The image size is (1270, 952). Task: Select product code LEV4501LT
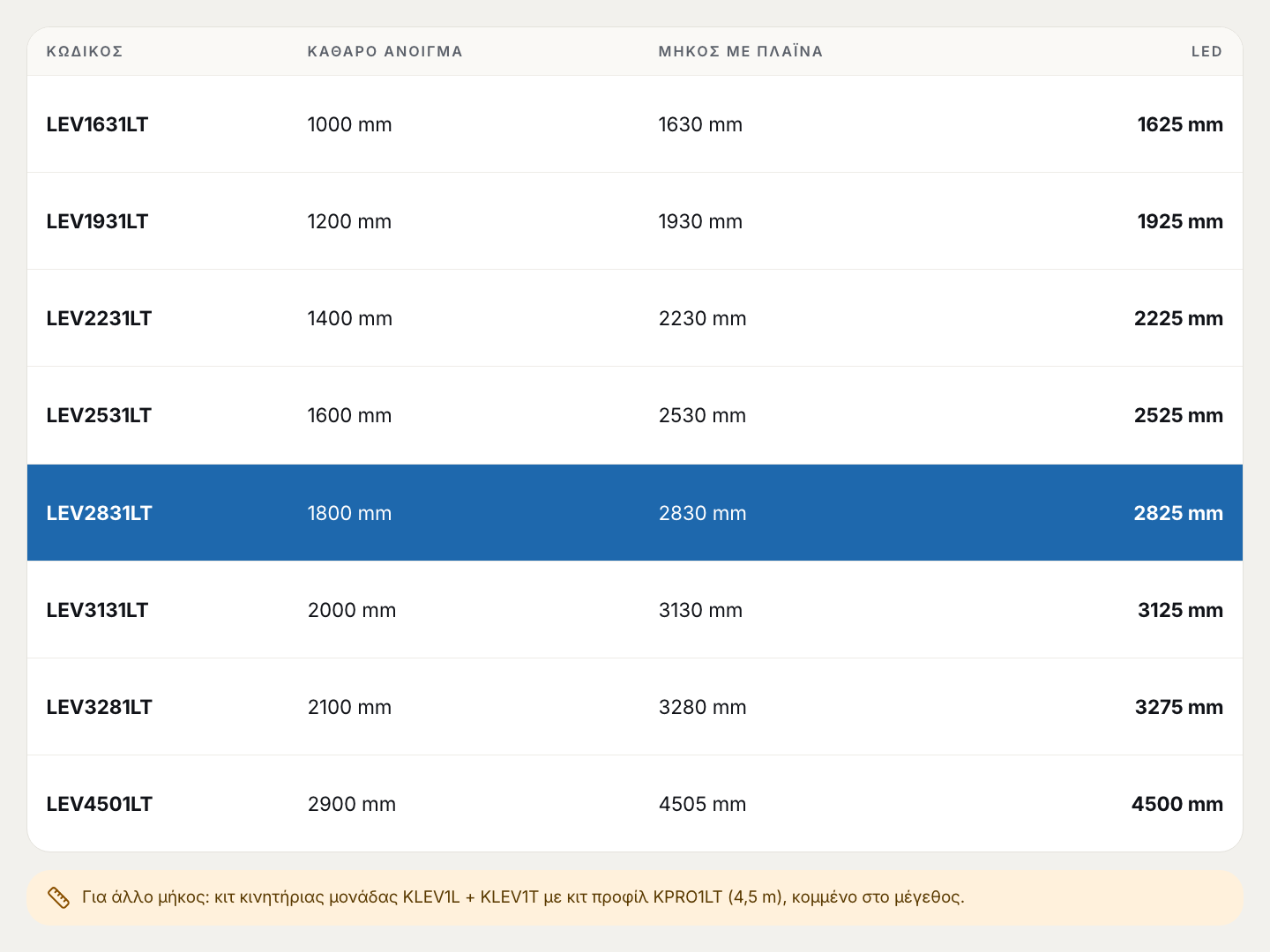[x=99, y=804]
